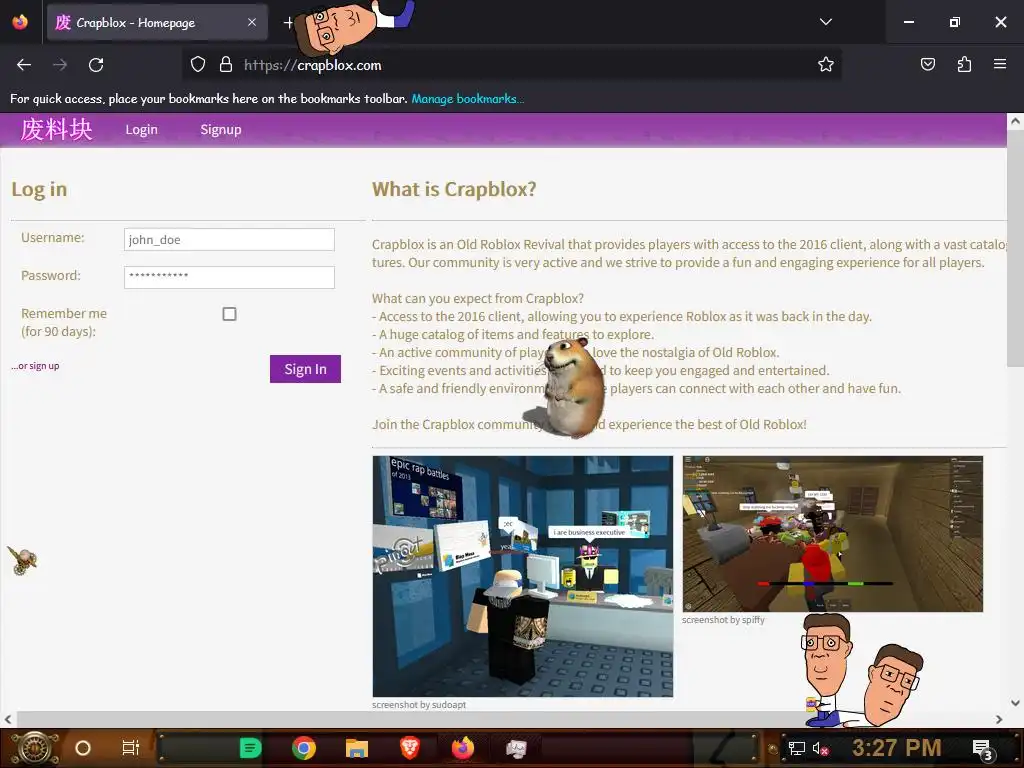The height and width of the screenshot is (768, 1024).
Task: Open the steampunk Start button
Action: (33, 748)
